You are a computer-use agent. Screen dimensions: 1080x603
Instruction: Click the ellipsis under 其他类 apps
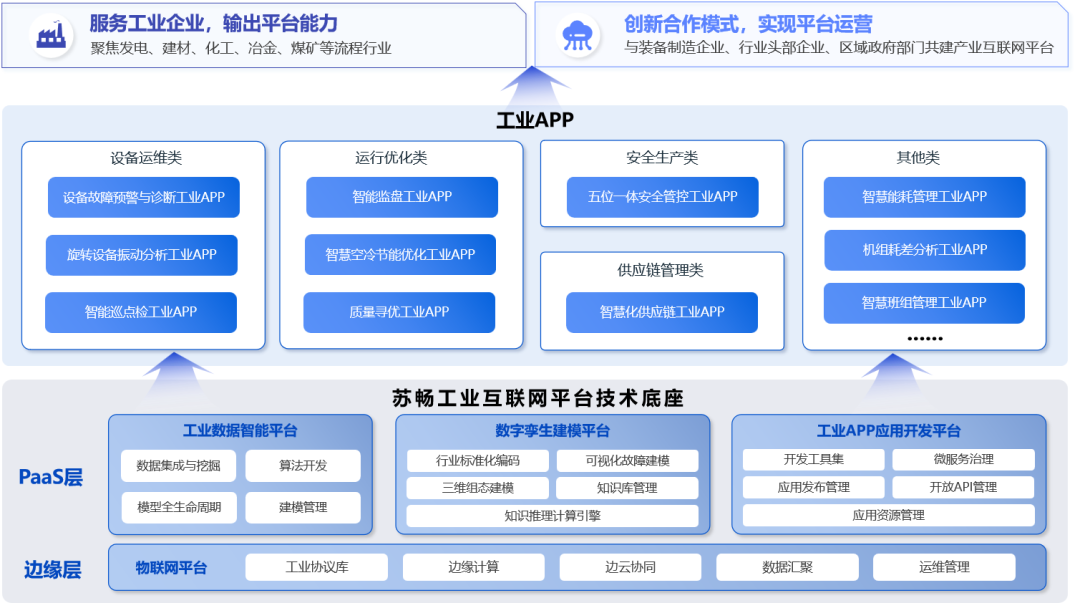pos(924,338)
